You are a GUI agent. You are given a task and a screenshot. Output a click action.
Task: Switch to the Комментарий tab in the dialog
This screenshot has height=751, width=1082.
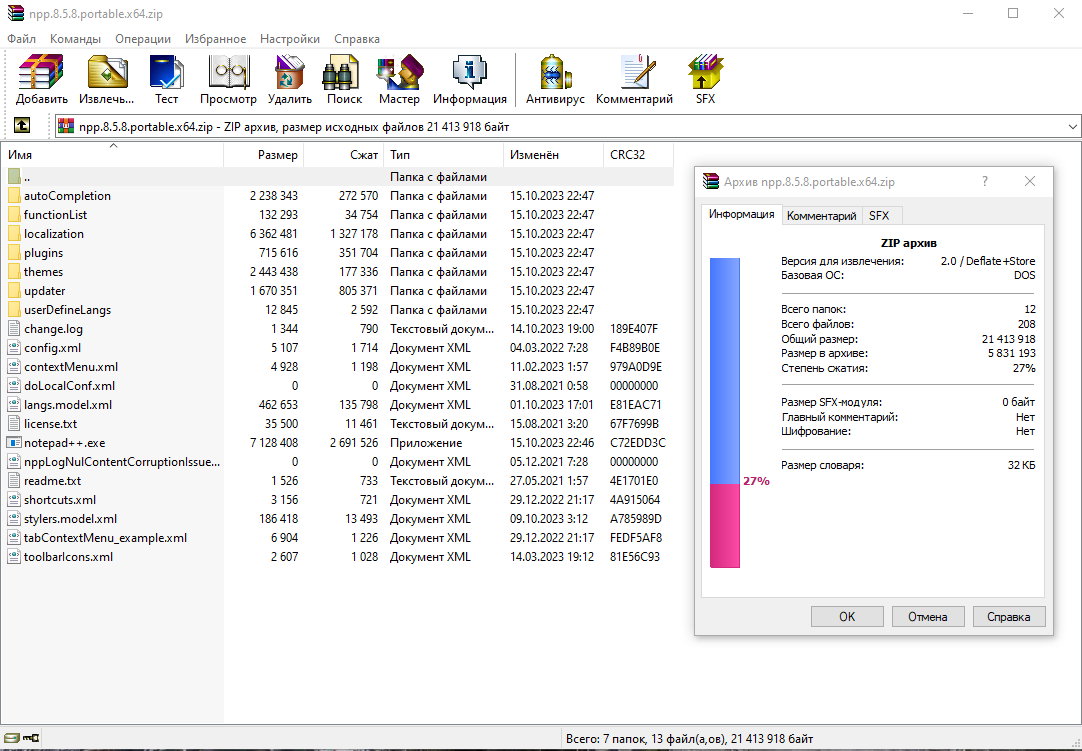tap(821, 216)
